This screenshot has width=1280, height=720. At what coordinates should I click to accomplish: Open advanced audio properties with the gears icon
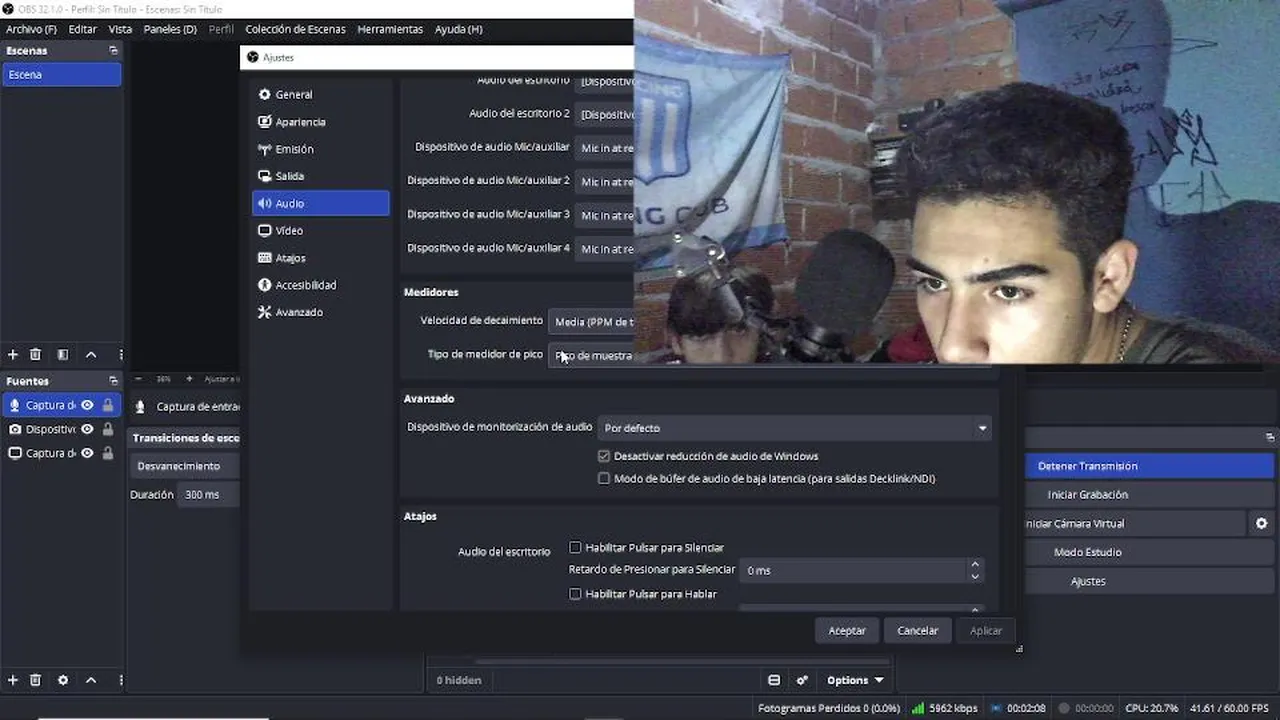[x=802, y=680]
